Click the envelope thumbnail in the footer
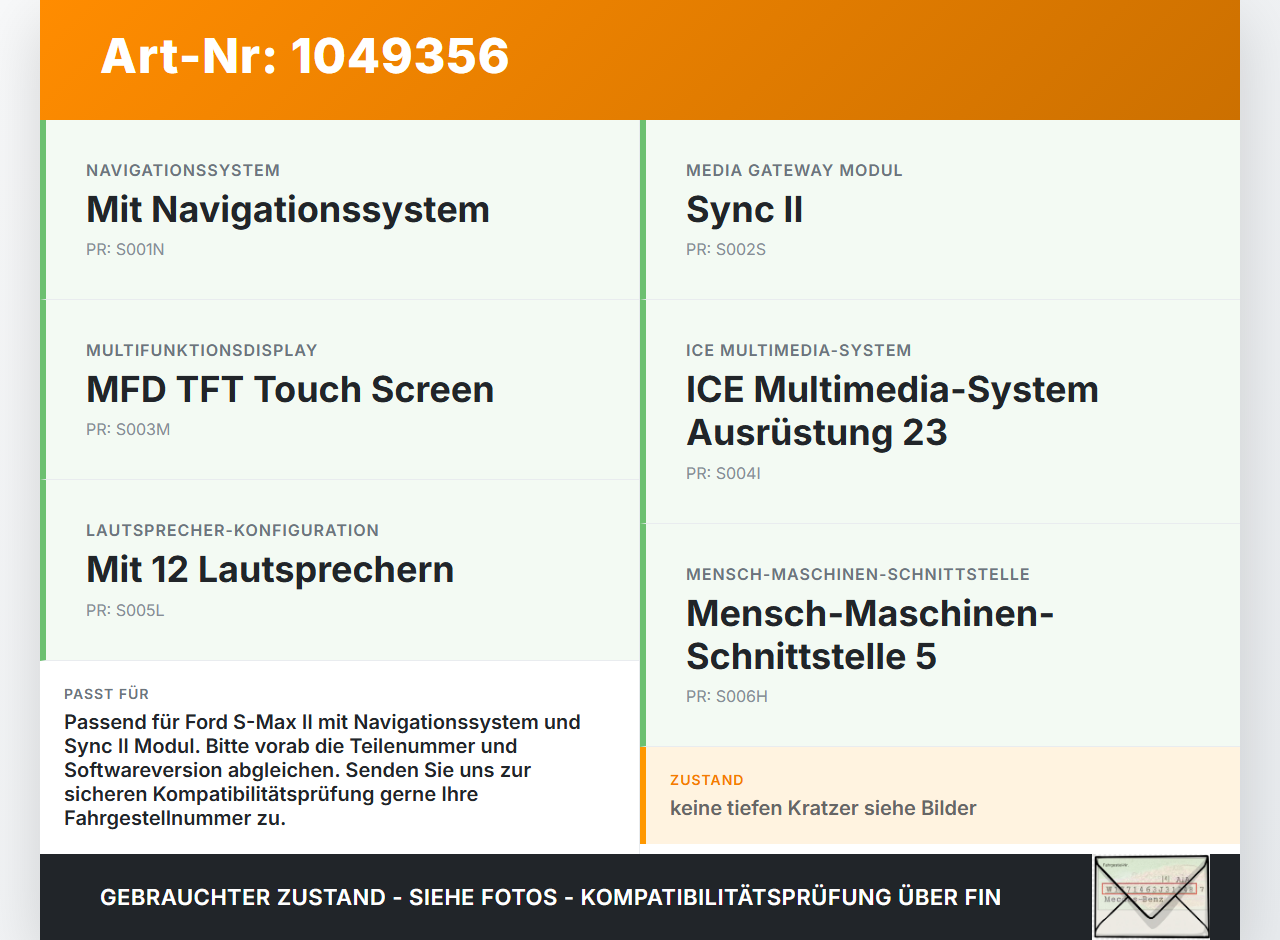This screenshot has height=940, width=1280. tap(1151, 897)
